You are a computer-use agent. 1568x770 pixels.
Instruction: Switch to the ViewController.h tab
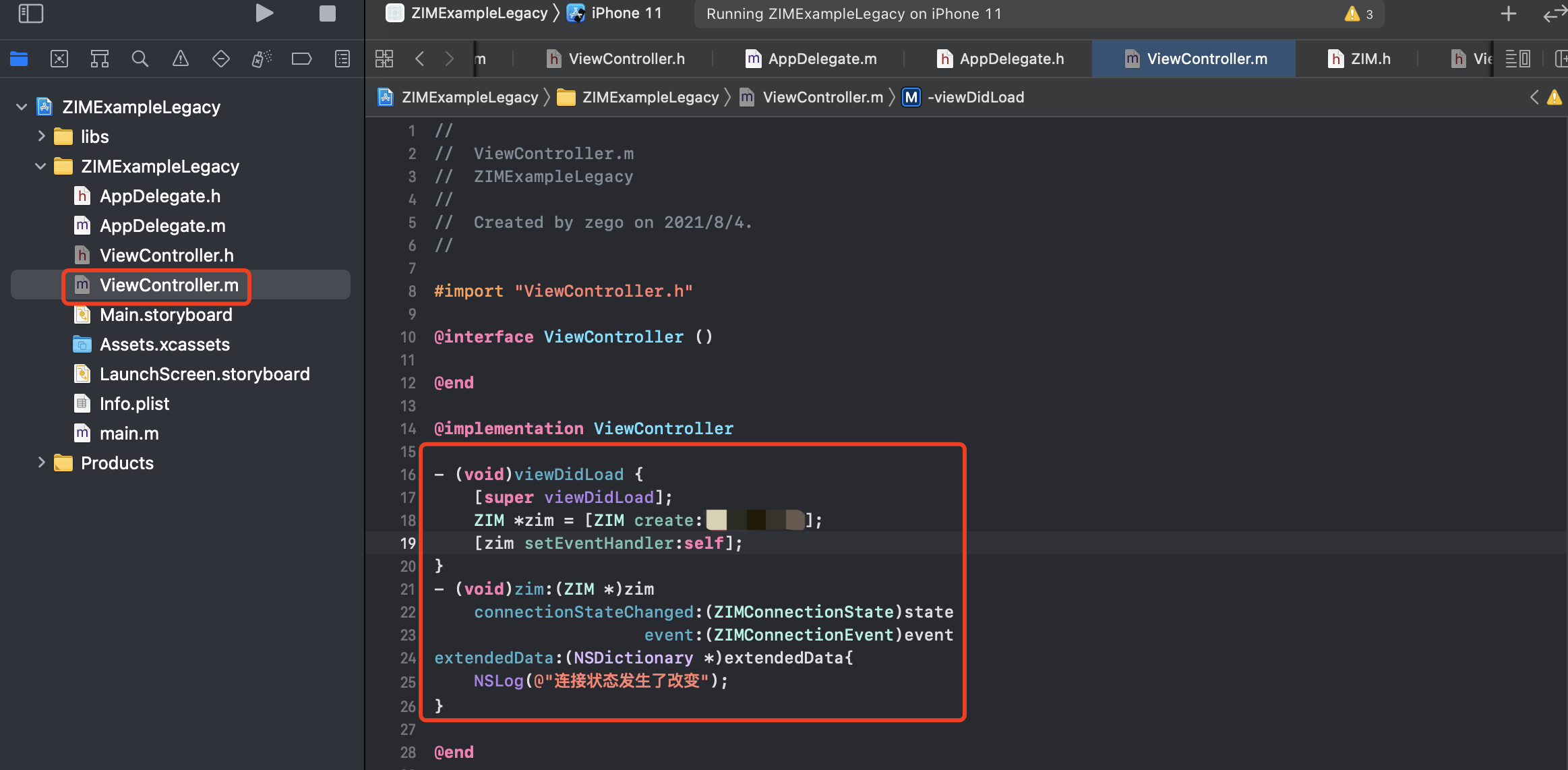point(615,59)
